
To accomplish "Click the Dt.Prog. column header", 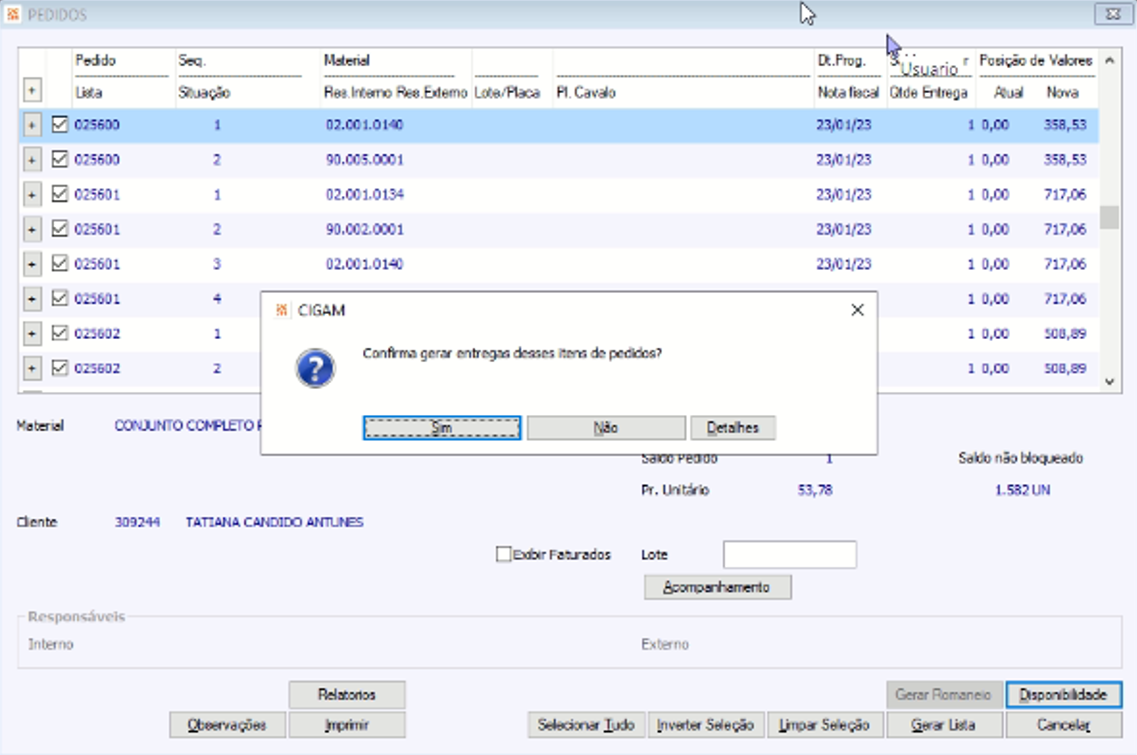I will (x=841, y=61).
